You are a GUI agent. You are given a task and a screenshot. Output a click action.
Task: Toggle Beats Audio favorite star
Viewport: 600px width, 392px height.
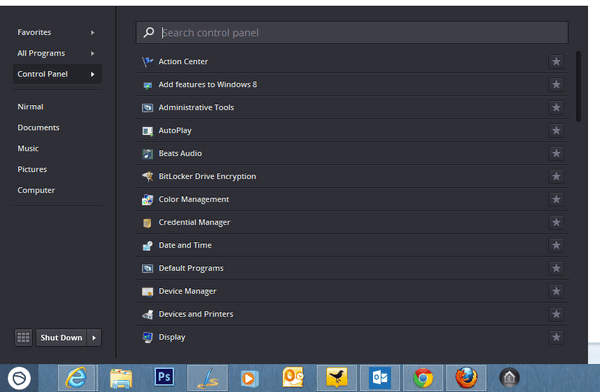click(556, 154)
